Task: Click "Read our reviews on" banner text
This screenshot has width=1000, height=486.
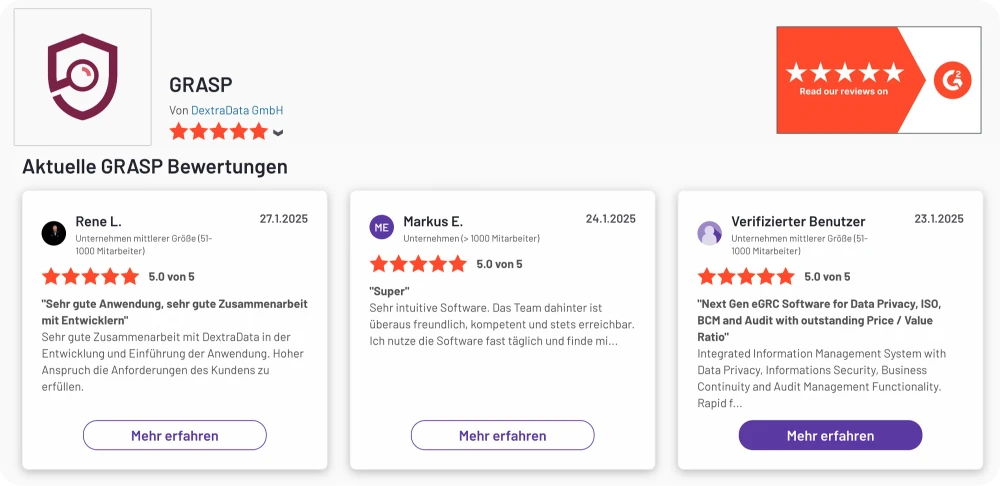Action: point(844,91)
